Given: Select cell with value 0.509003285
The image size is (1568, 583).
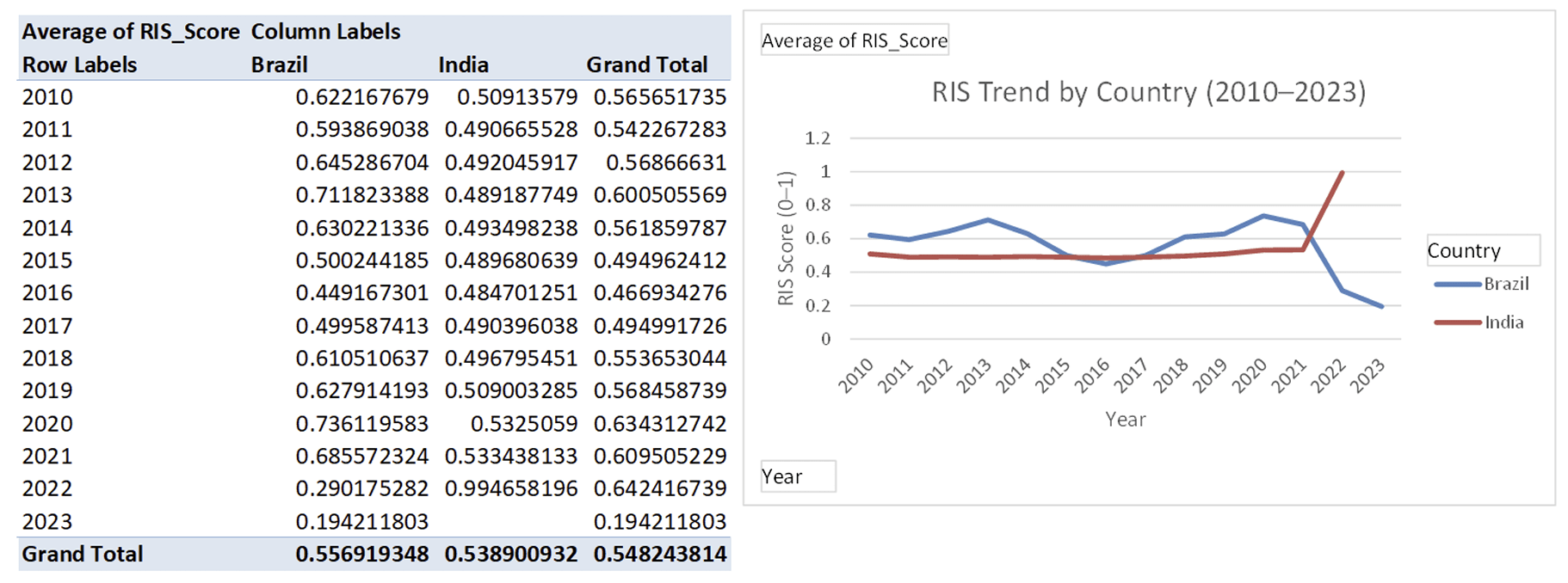Looking at the screenshot, I should tap(511, 390).
